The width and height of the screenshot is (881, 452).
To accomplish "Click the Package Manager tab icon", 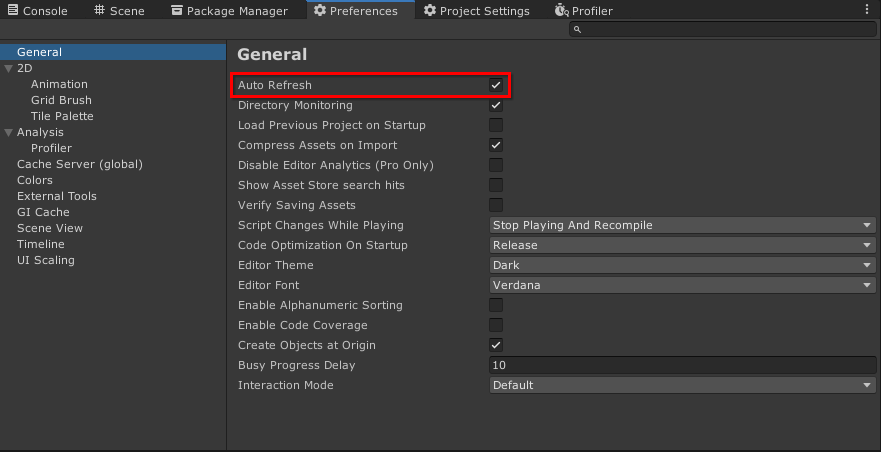I will click(x=177, y=10).
